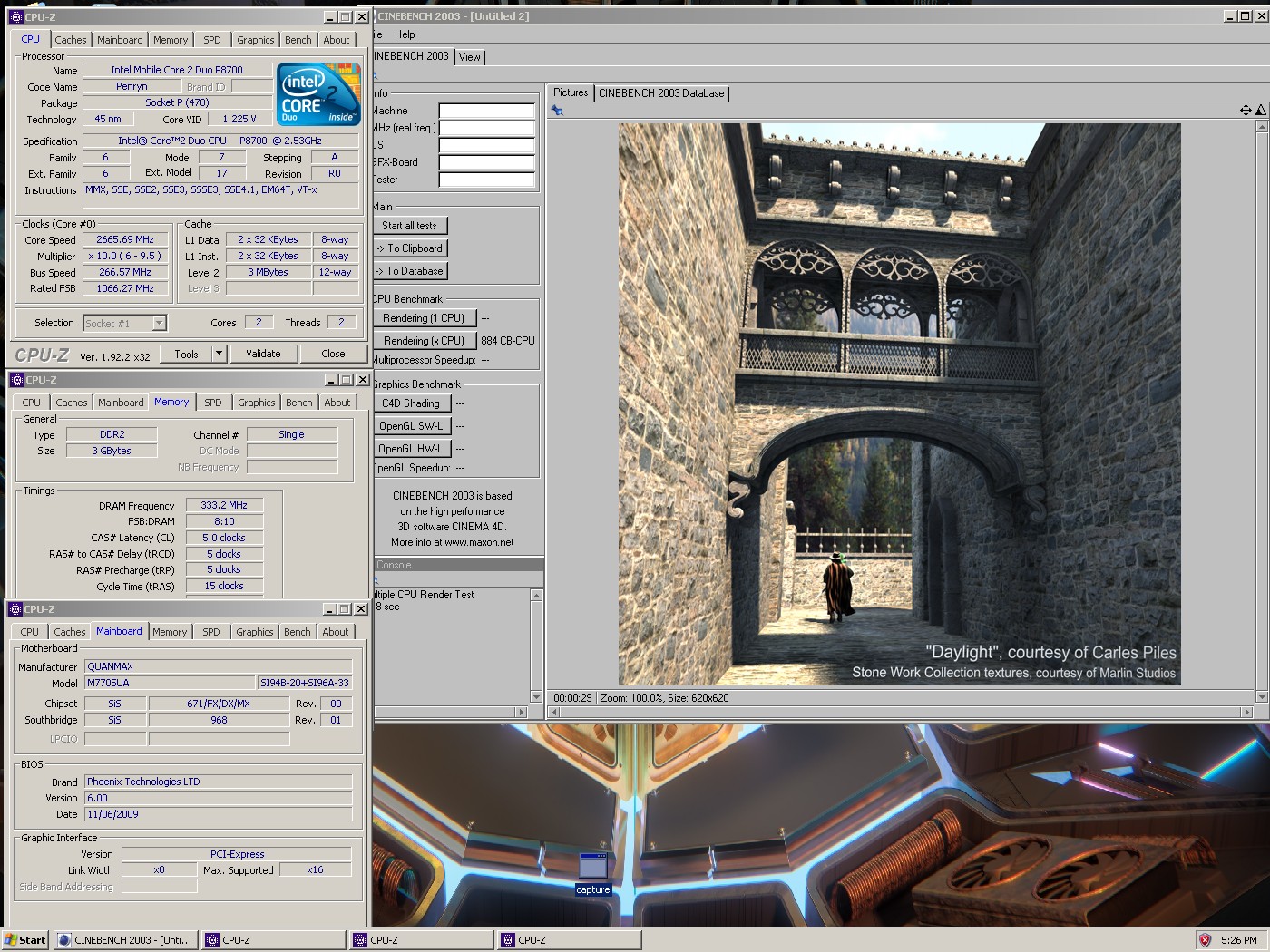Open Bench tab in top CPU-Z window

tap(298, 40)
